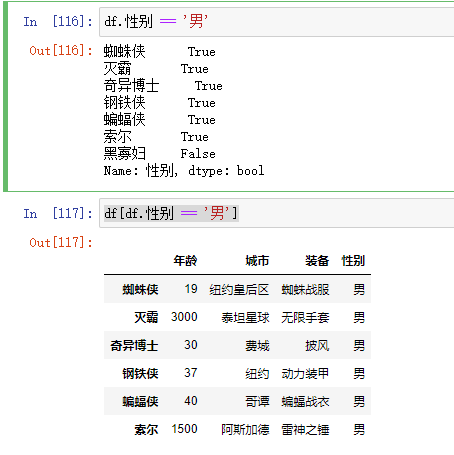
Task: Click the 奇异博士 row index in table
Action: click(x=134, y=345)
